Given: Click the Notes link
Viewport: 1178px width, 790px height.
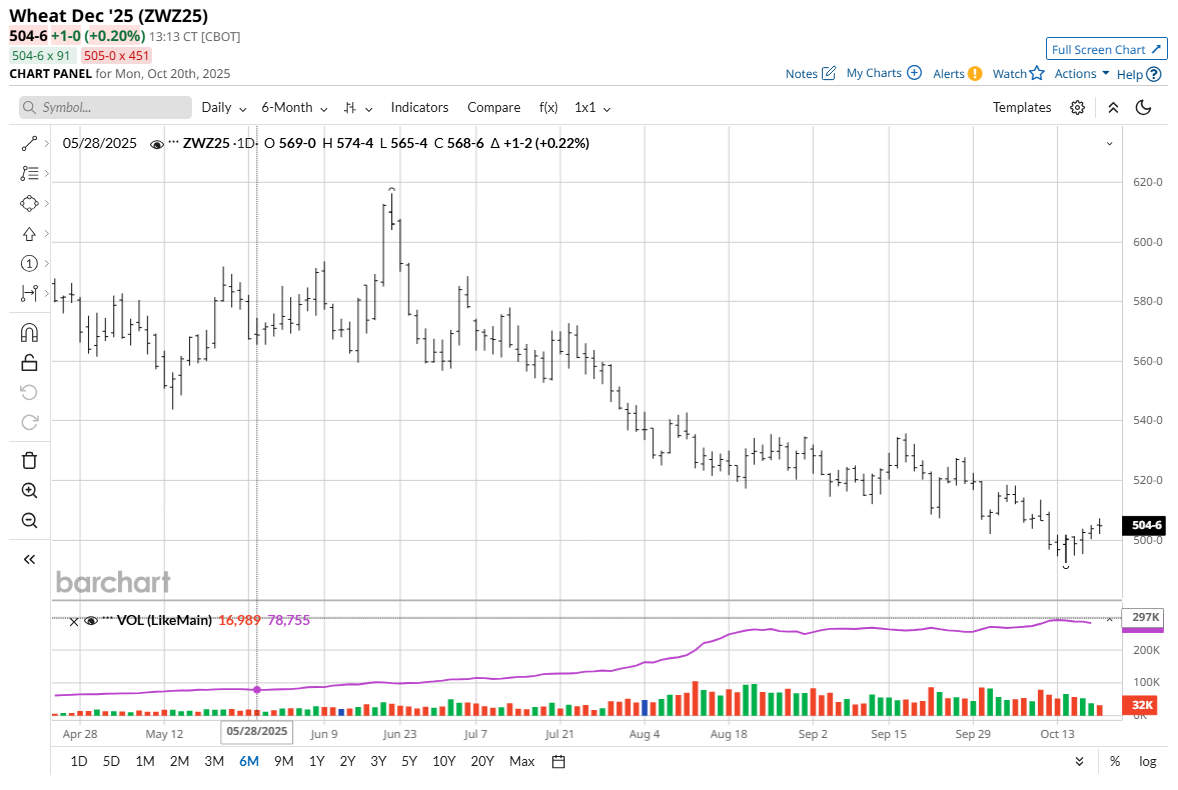Looking at the screenshot, I should click(801, 74).
